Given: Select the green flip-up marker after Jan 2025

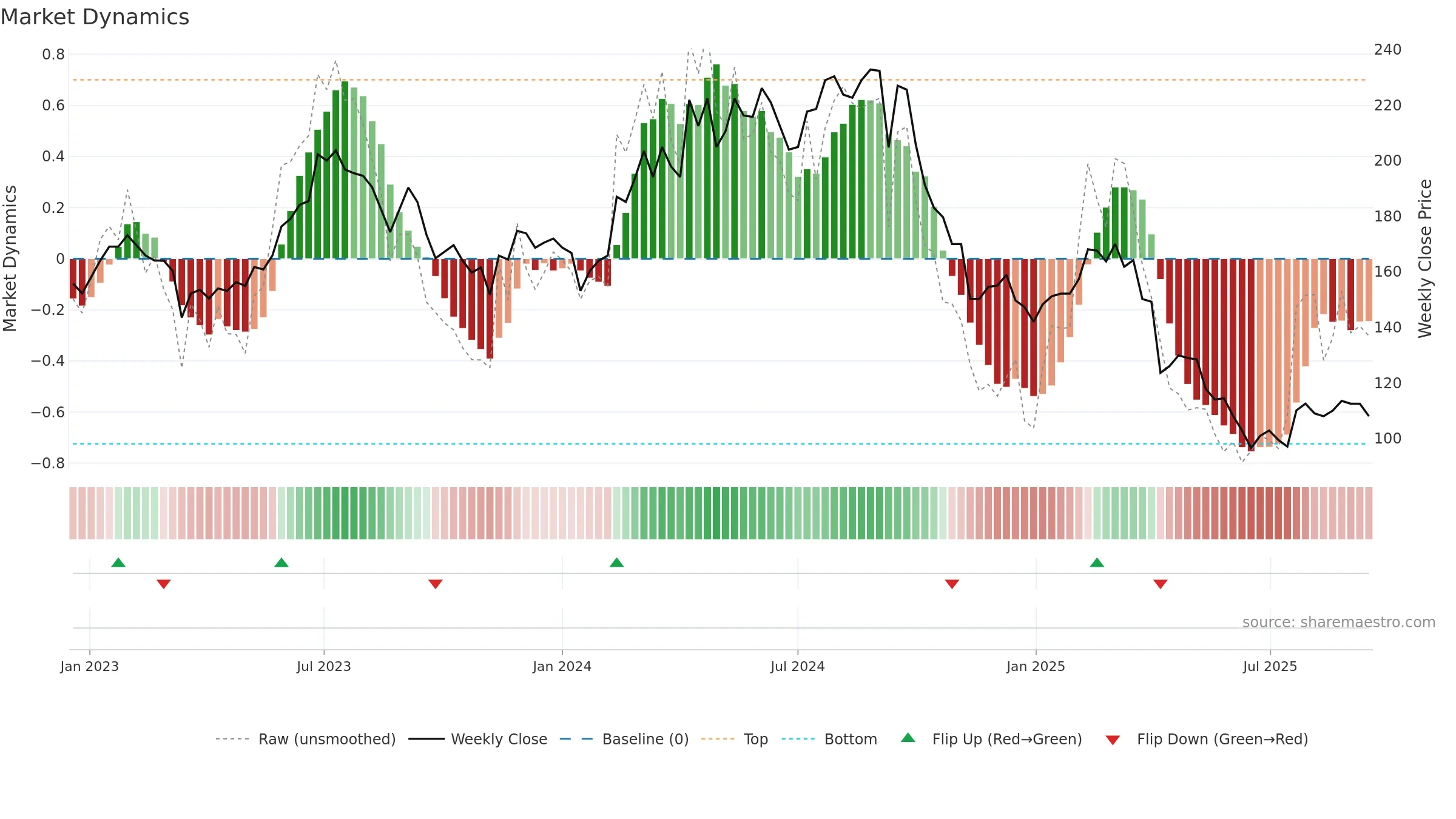Looking at the screenshot, I should coord(1097,562).
